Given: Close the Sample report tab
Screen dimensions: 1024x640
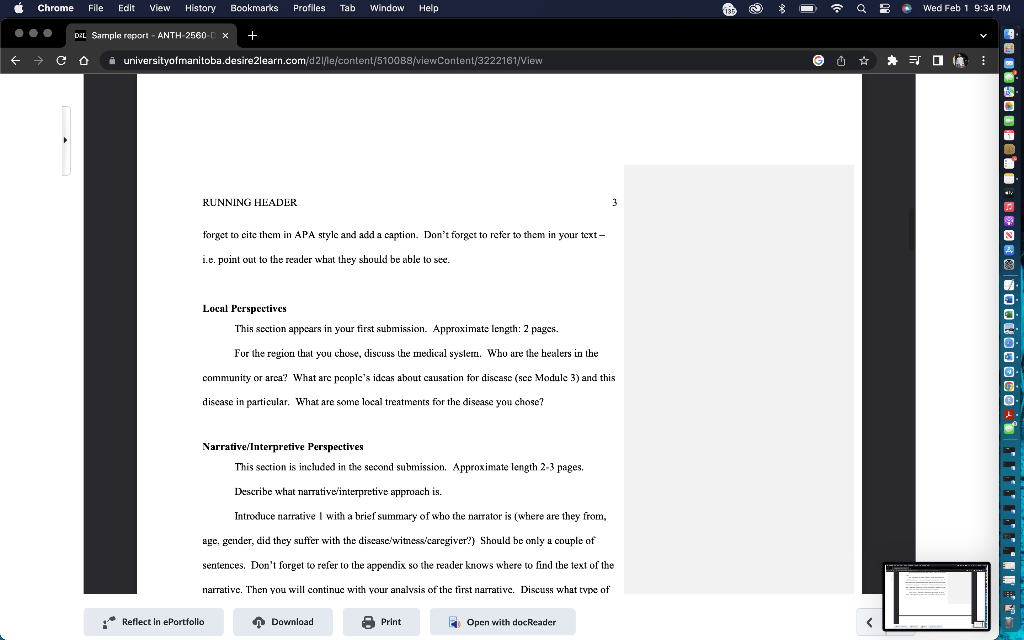Looking at the screenshot, I should pyautogui.click(x=225, y=34).
